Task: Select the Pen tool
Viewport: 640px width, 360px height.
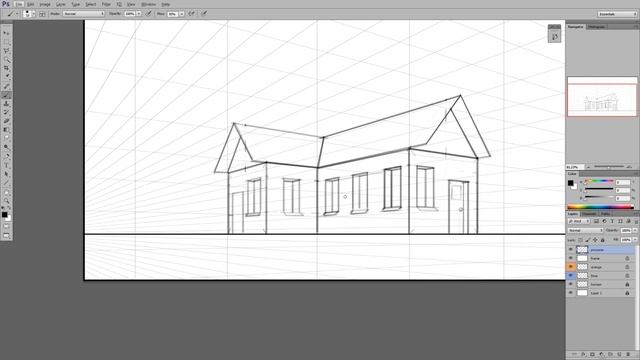Action: (x=6, y=156)
